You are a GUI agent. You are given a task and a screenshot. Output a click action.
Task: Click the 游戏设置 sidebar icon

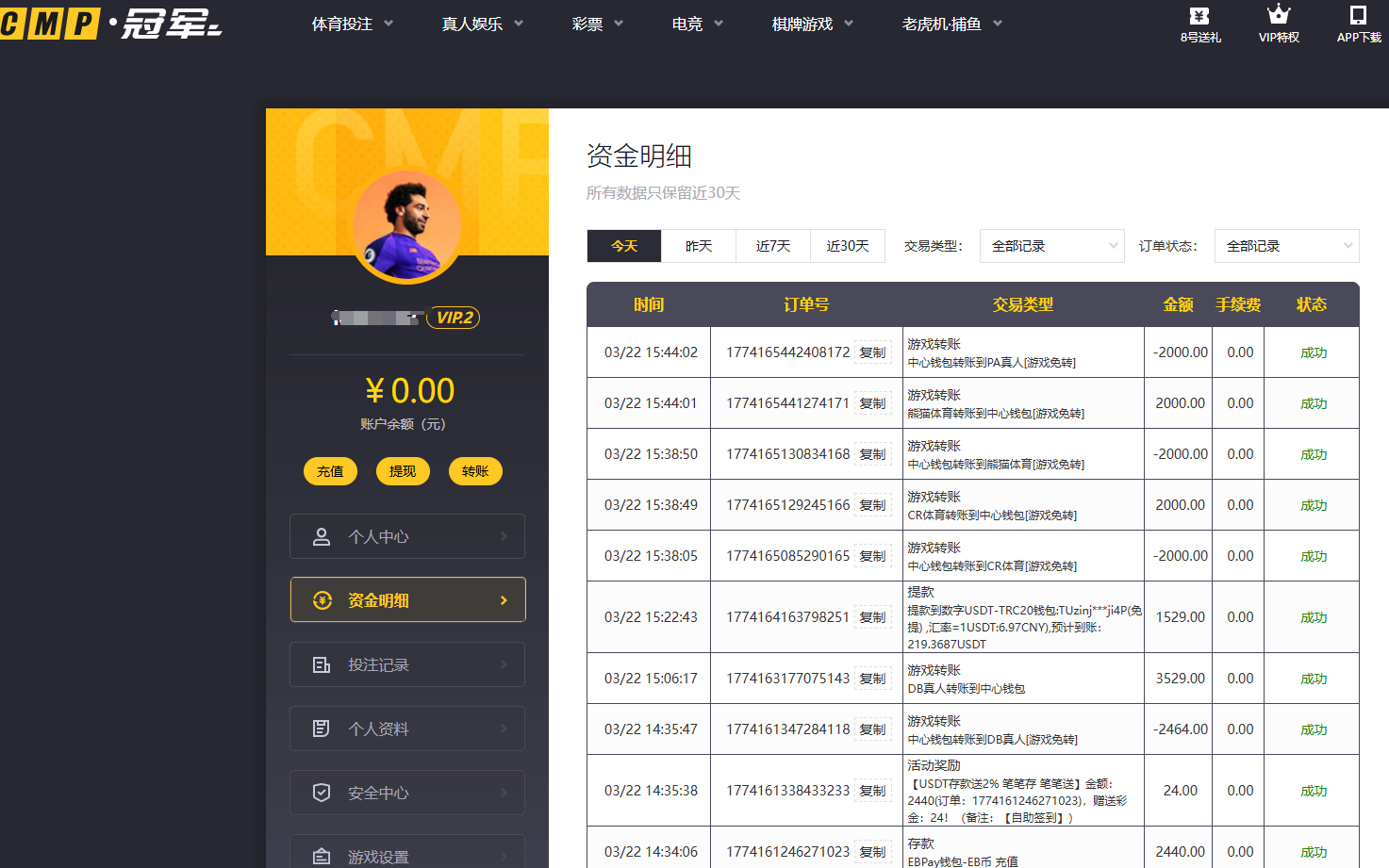click(322, 856)
